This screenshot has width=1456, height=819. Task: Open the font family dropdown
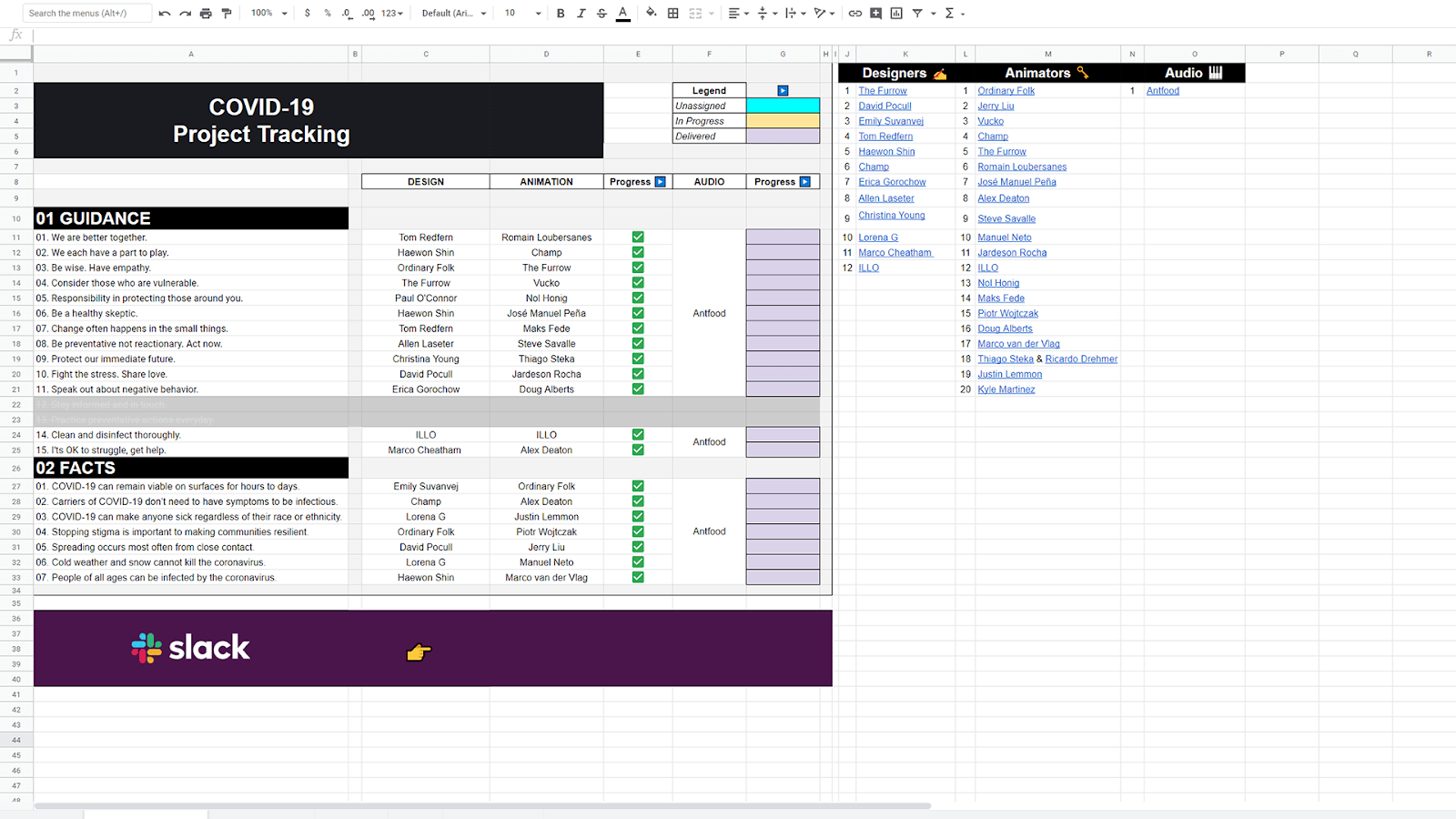pos(454,14)
